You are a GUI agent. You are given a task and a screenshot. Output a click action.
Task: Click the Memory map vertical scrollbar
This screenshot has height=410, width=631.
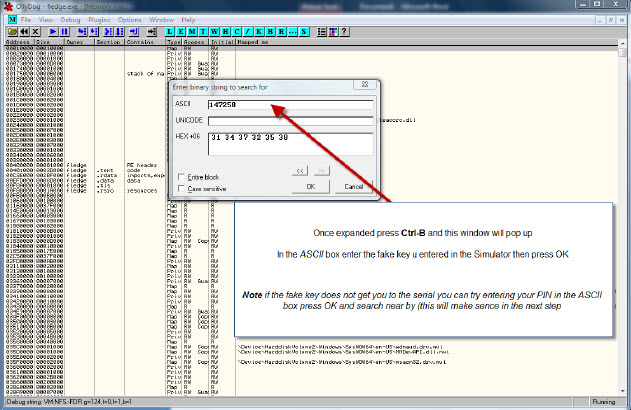tap(623, 217)
